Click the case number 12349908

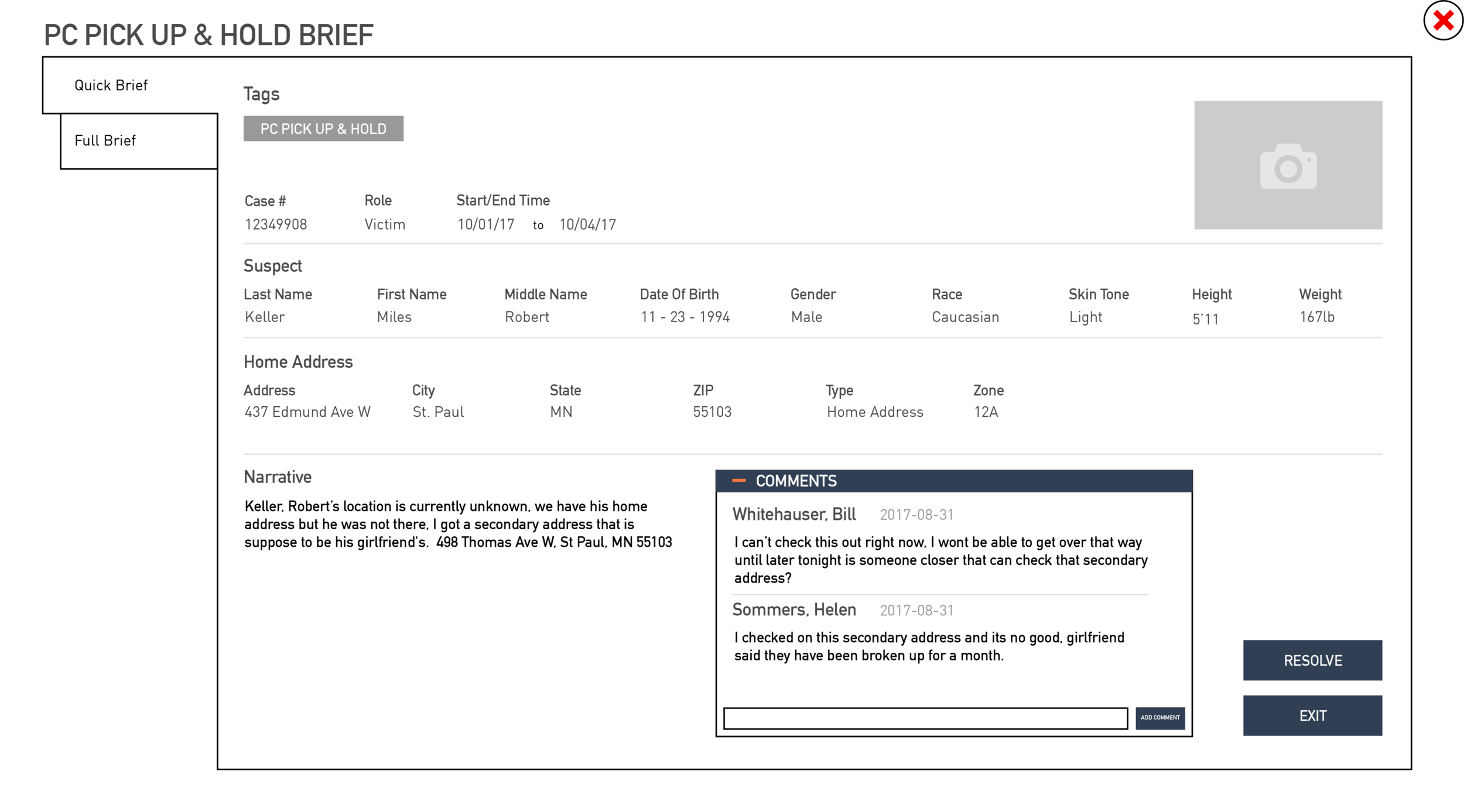pos(276,225)
